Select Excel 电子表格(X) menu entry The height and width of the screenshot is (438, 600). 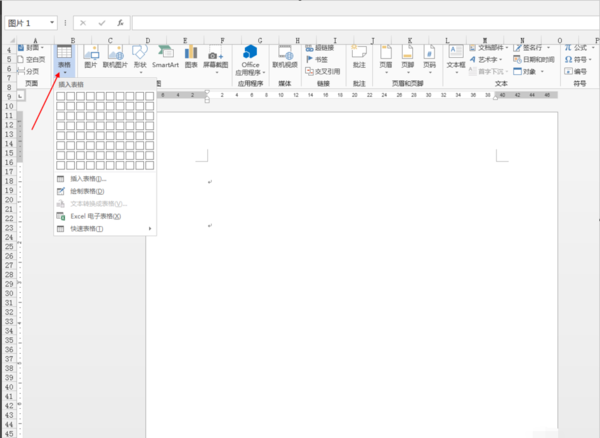coord(105,216)
